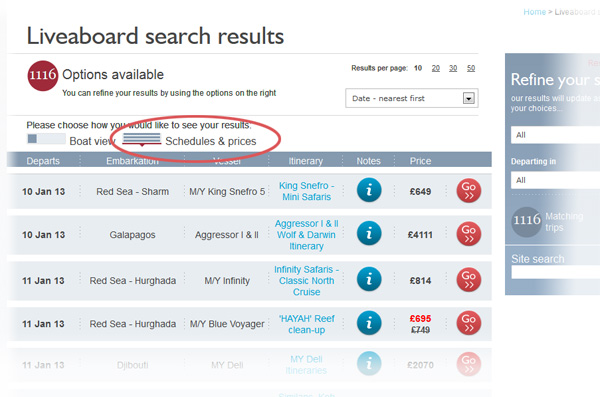Show 10 results per page

click(418, 68)
